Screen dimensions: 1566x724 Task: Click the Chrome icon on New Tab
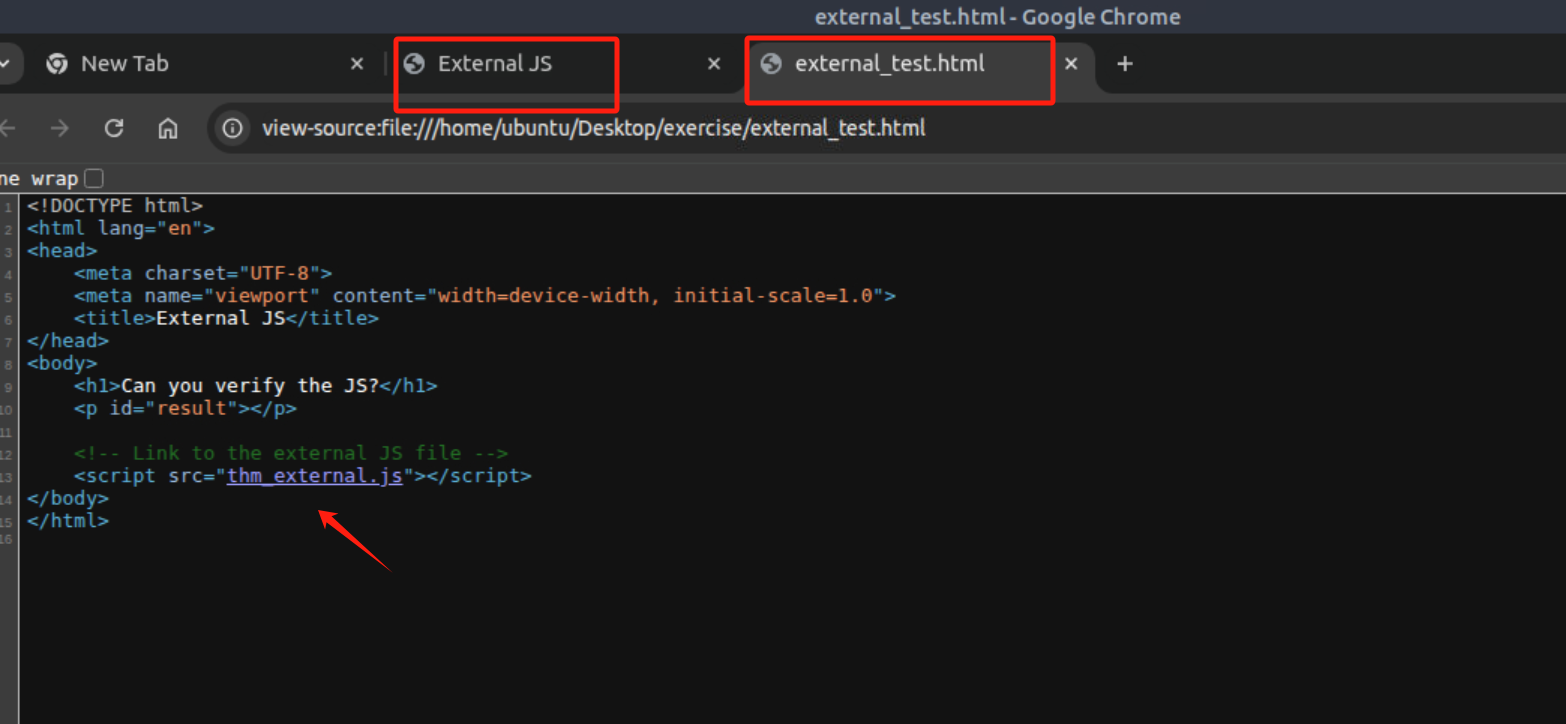tap(58, 64)
